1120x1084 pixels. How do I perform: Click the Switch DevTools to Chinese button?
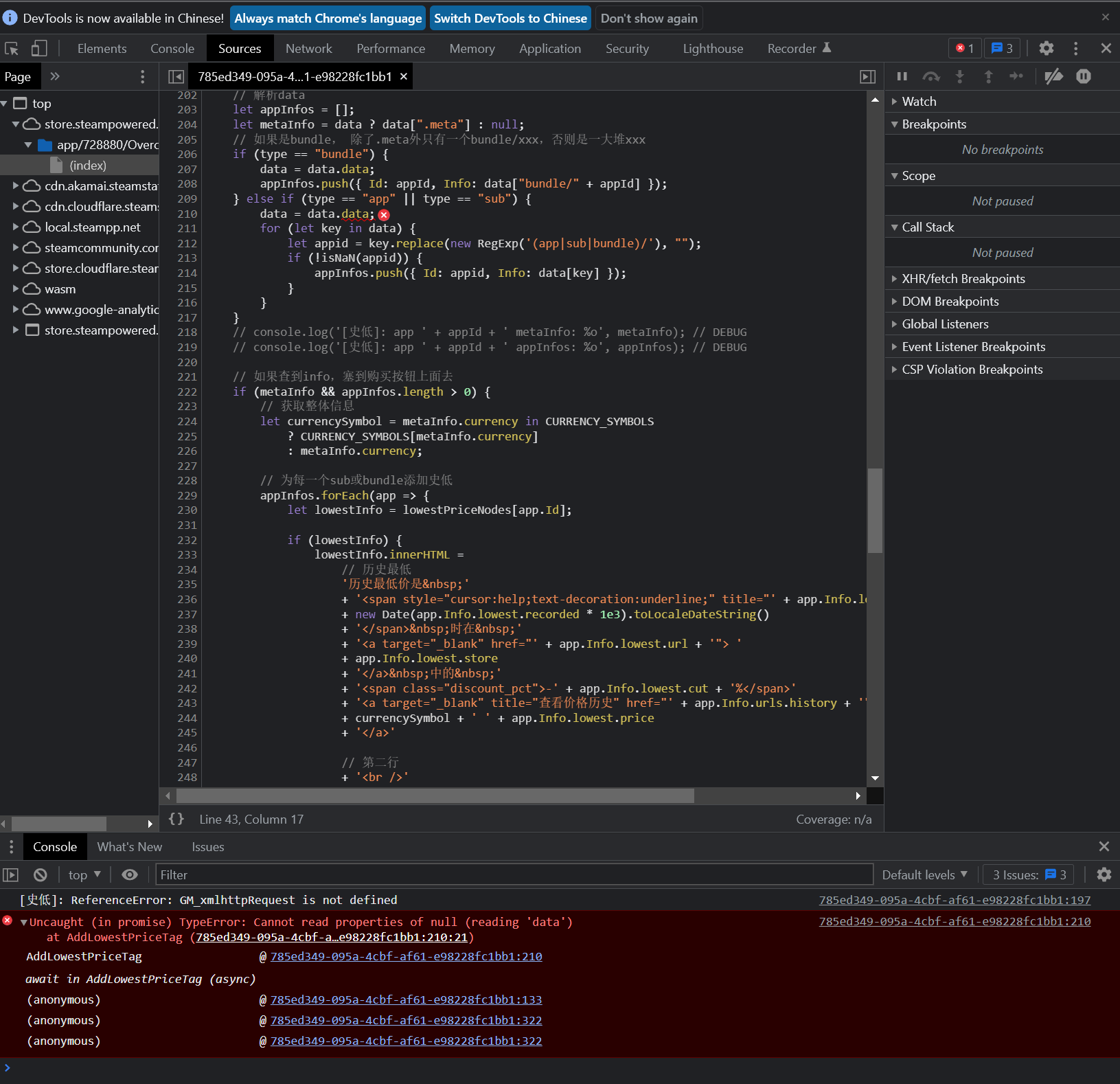pos(510,18)
